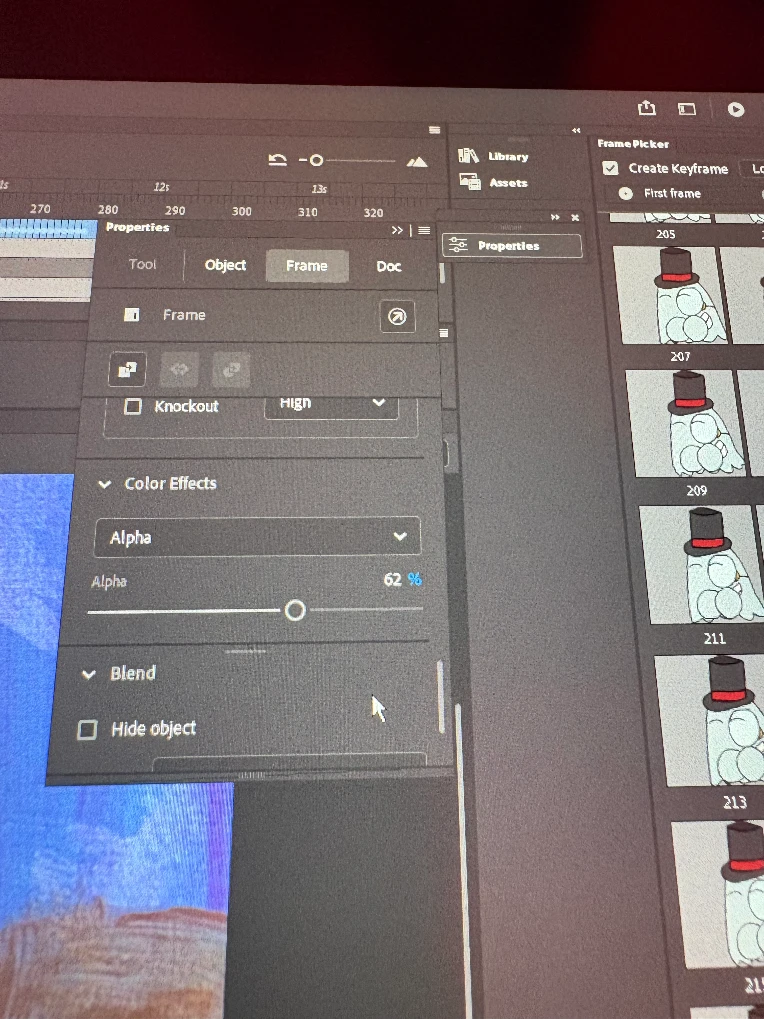
Task: Click the Library books icon
Action: coord(468,155)
